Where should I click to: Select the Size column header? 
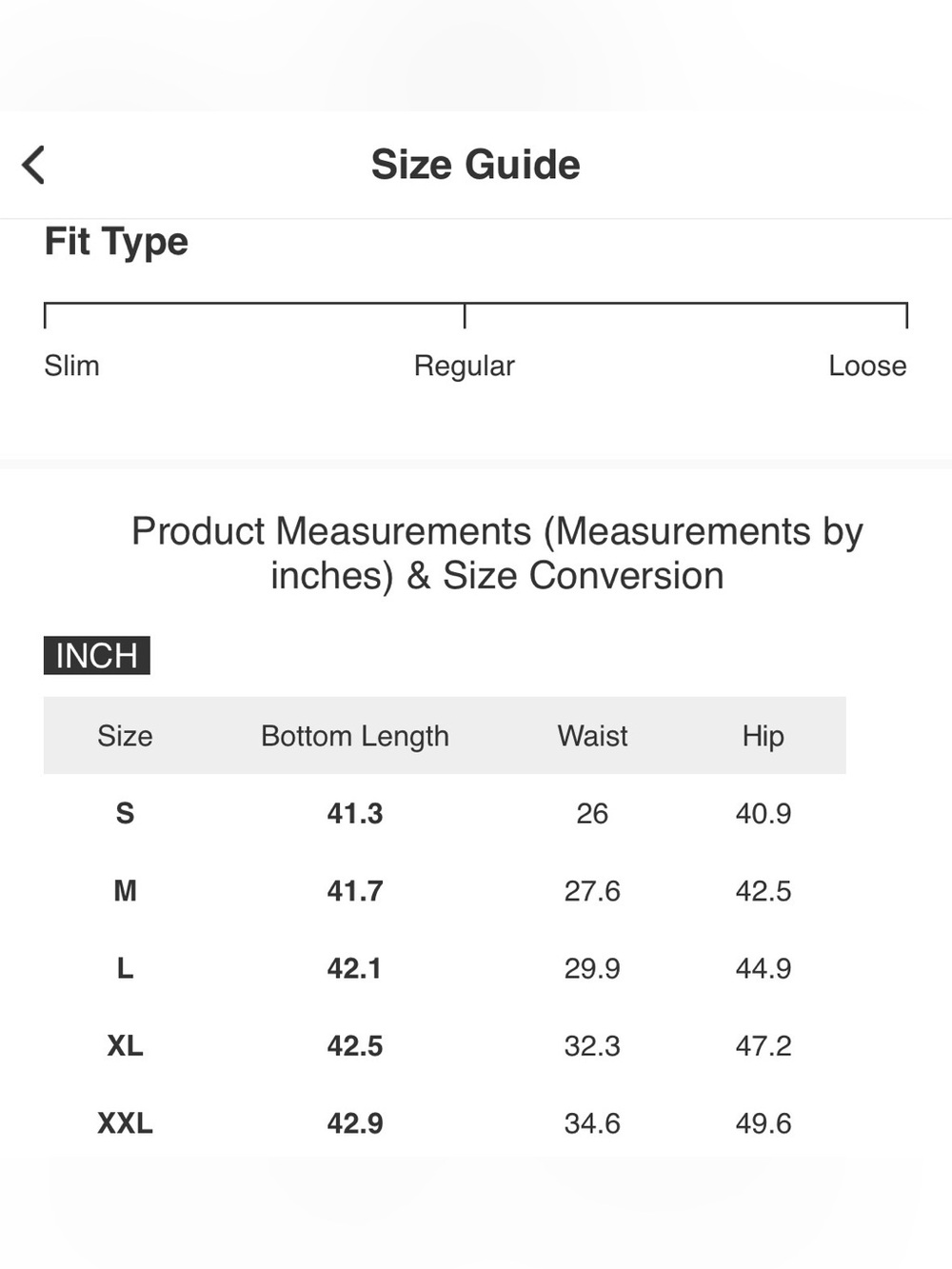point(125,736)
